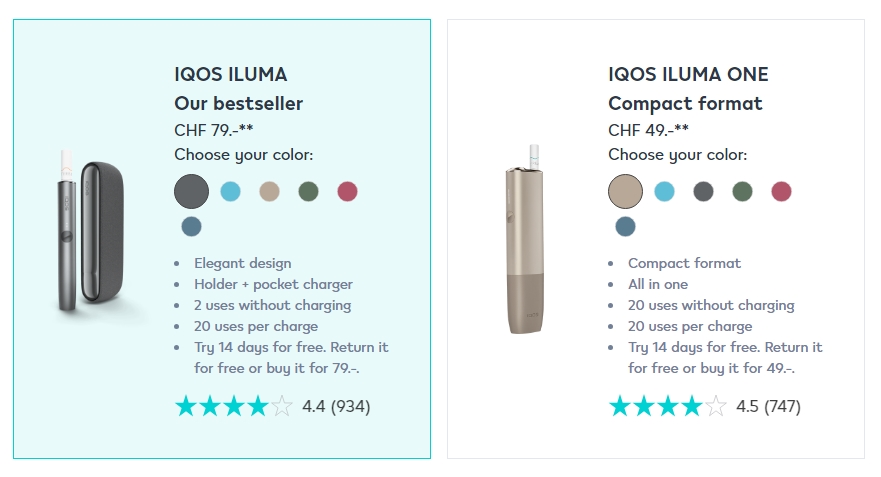The height and width of the screenshot is (477, 881).
Task: Open the IQOS ILUMA ONE device image
Action: (525, 240)
